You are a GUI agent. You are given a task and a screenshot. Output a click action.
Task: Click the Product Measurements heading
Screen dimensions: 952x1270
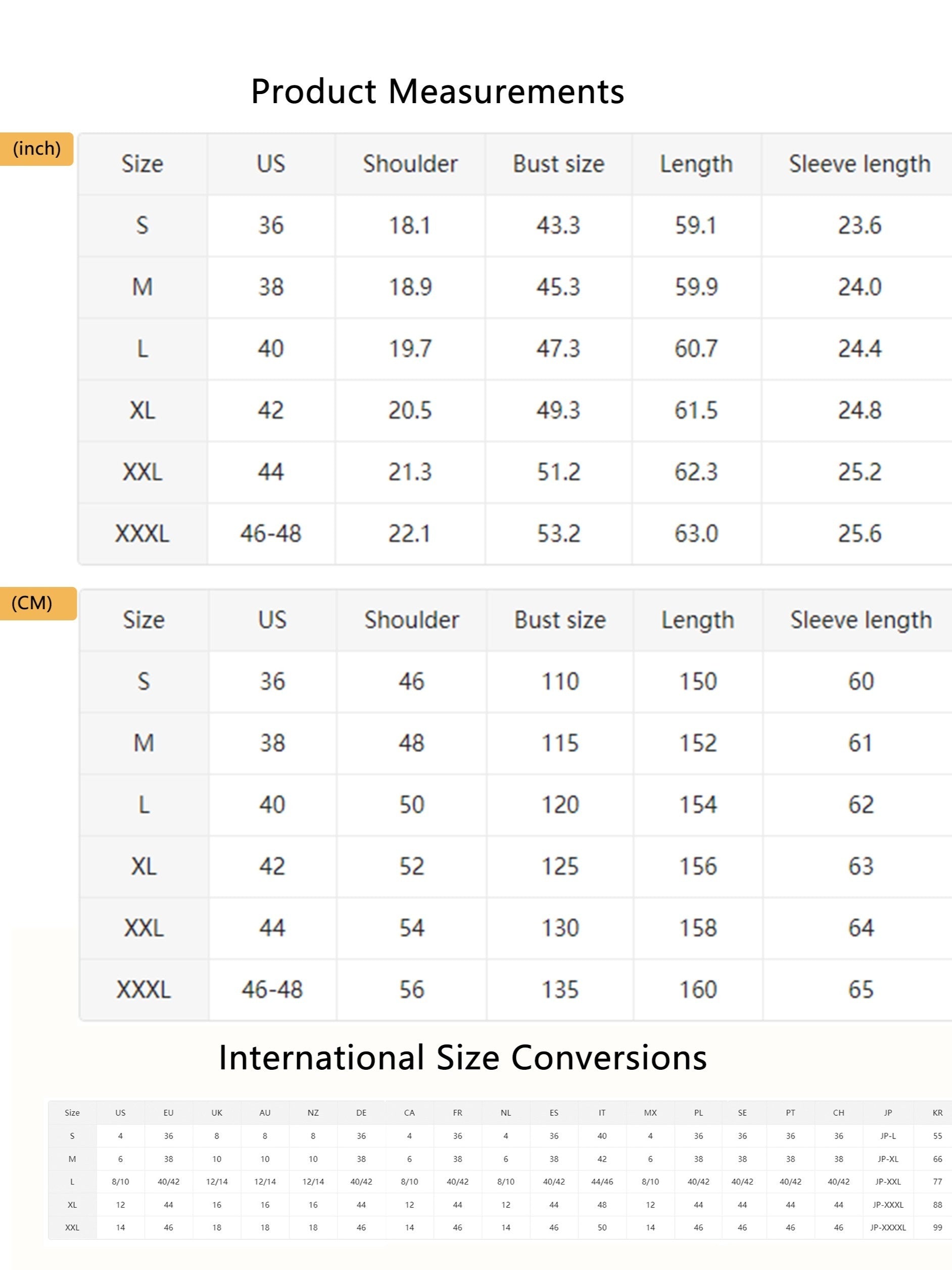(437, 92)
